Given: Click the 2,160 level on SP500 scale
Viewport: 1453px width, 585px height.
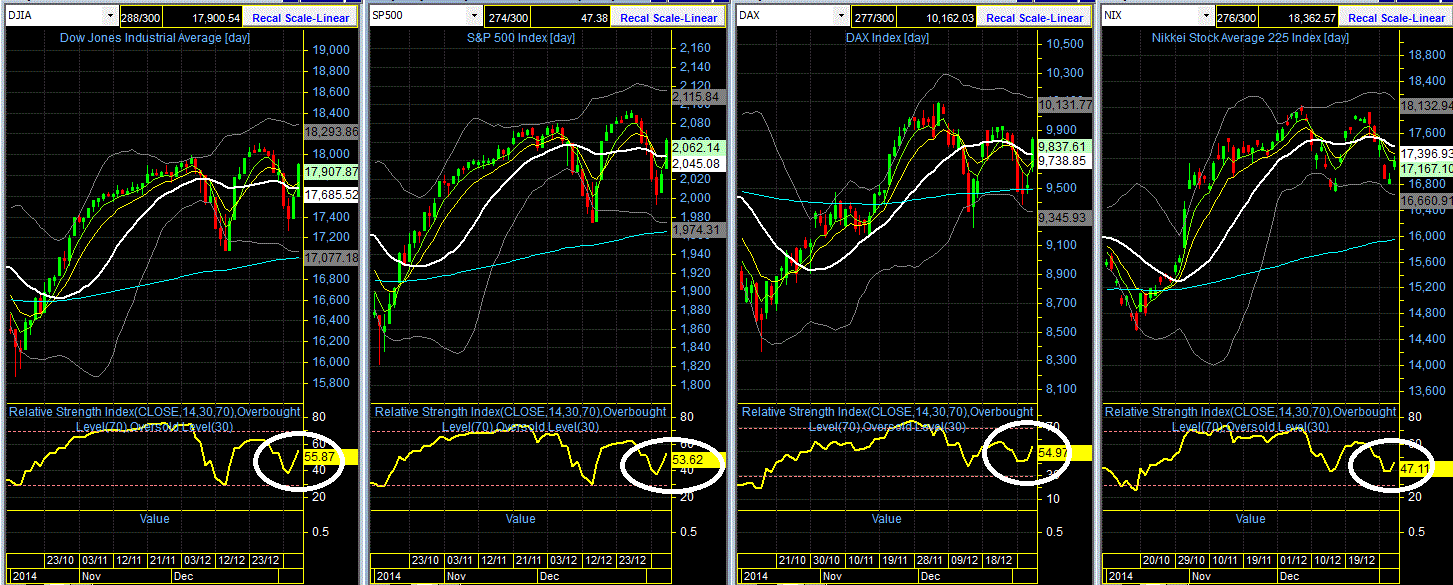Looking at the screenshot, I should 694,48.
